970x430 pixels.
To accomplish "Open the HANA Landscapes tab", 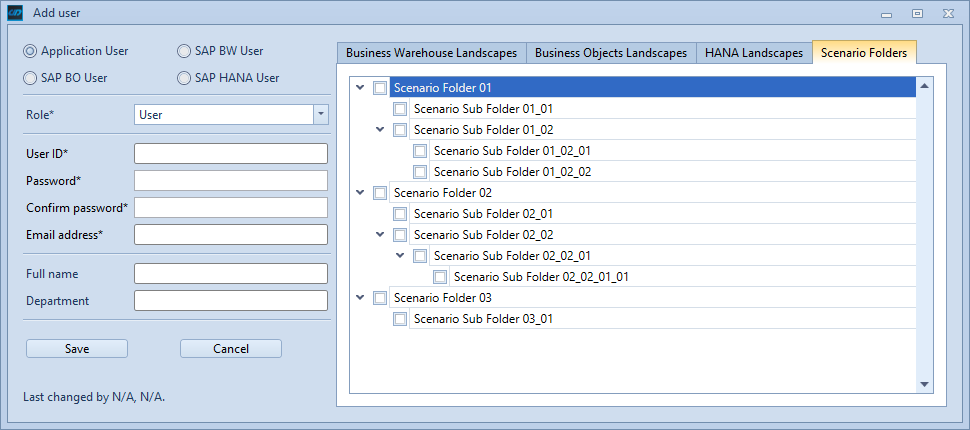I will pyautogui.click(x=753, y=53).
